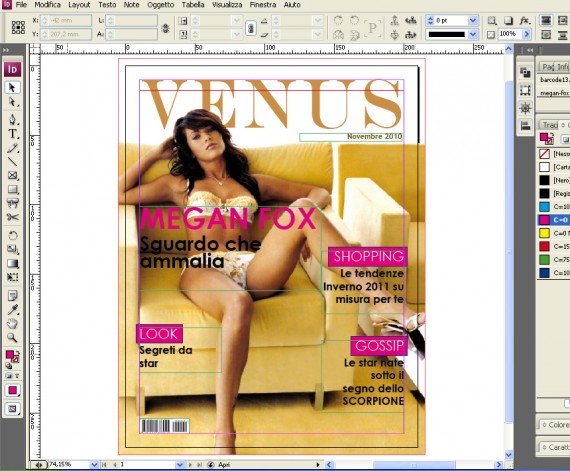
Task: Click the horizontal scrollbar left arrow
Action: point(329,464)
